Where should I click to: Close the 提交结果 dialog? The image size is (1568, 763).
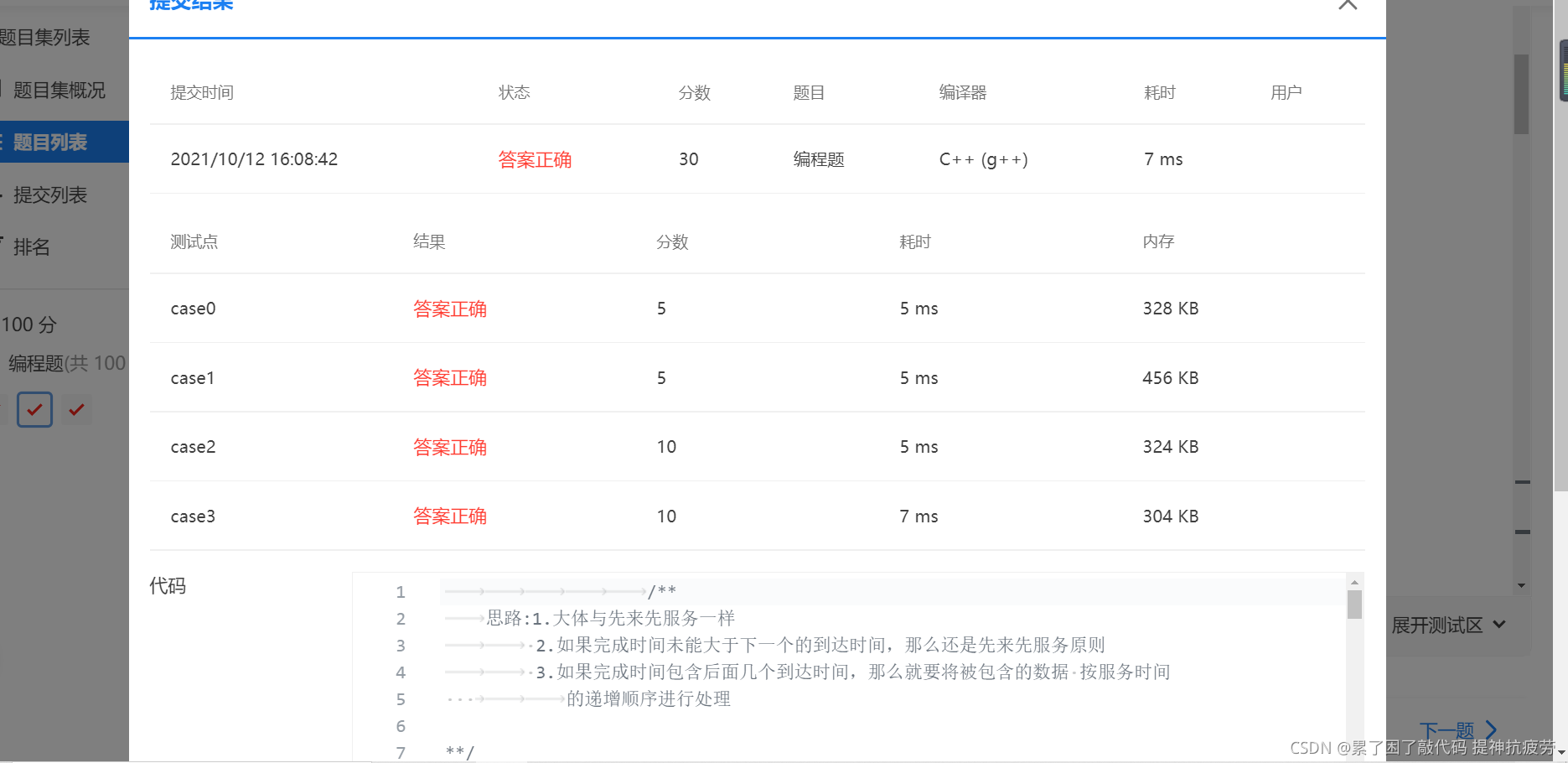point(1347,5)
